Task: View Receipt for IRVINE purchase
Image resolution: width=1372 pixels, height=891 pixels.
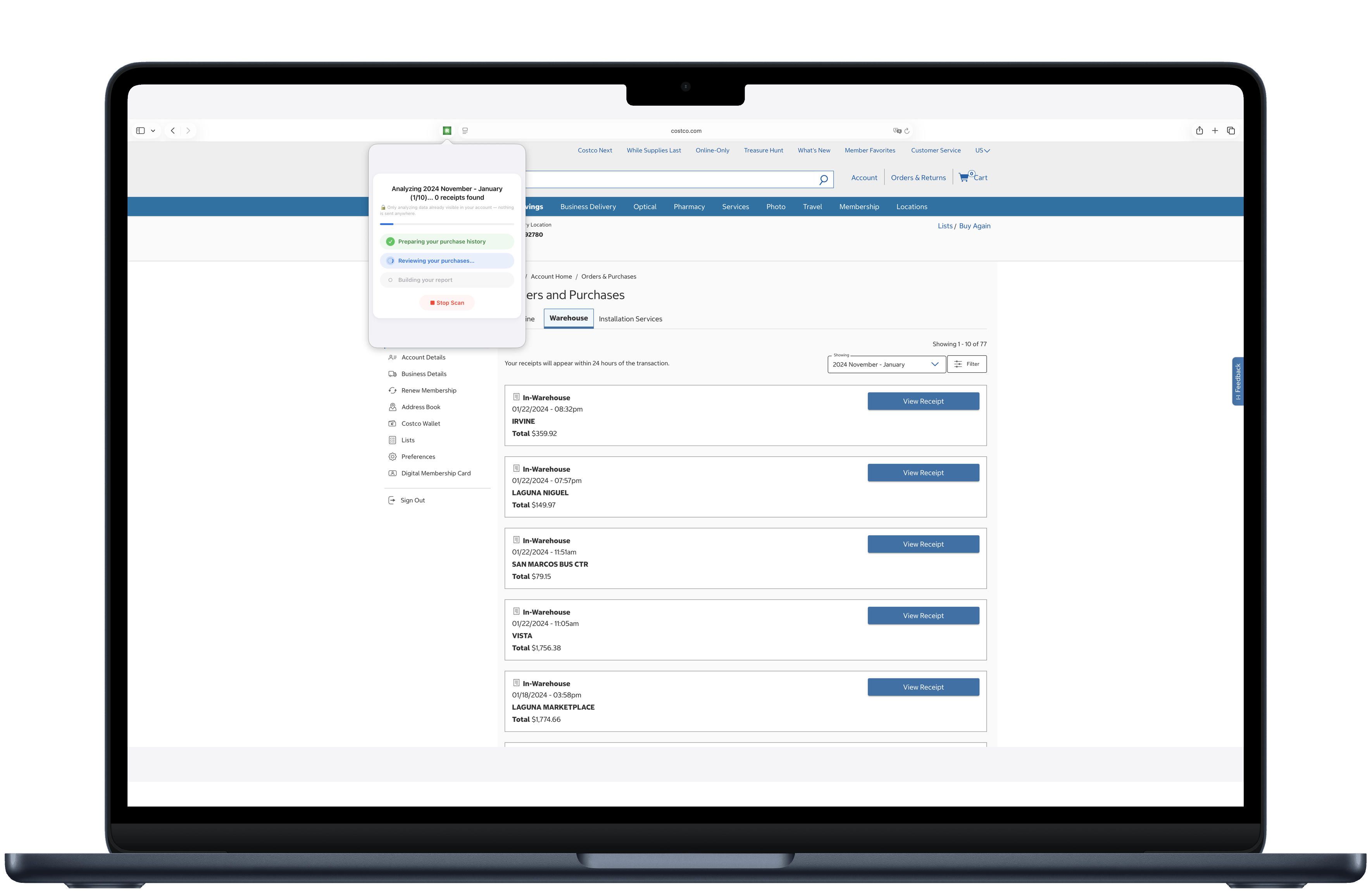Action: coord(923,401)
